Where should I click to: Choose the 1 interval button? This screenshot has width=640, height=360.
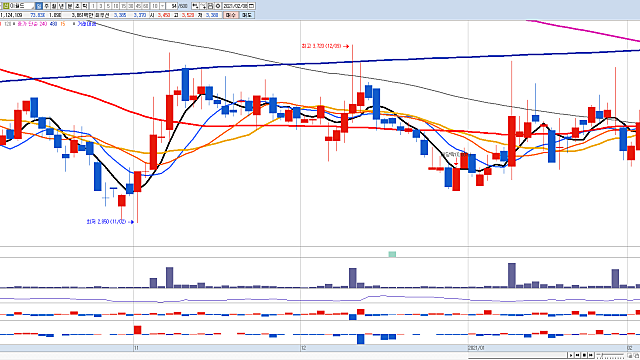[x=93, y=6]
